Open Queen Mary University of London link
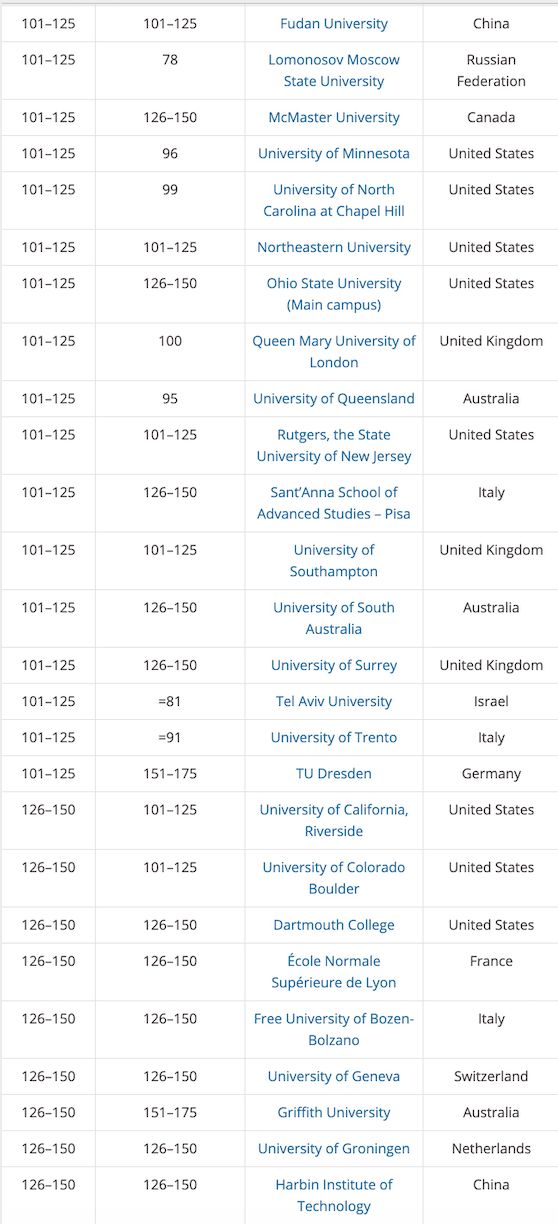This screenshot has width=558, height=1224. point(334,351)
